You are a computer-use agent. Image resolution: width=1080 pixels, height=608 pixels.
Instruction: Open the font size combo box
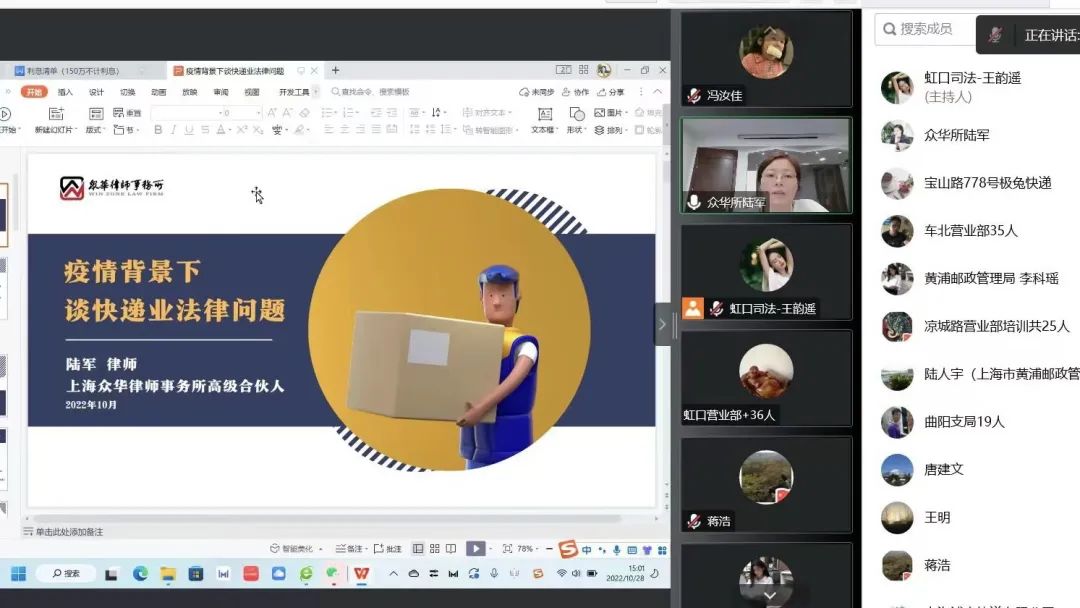242,112
